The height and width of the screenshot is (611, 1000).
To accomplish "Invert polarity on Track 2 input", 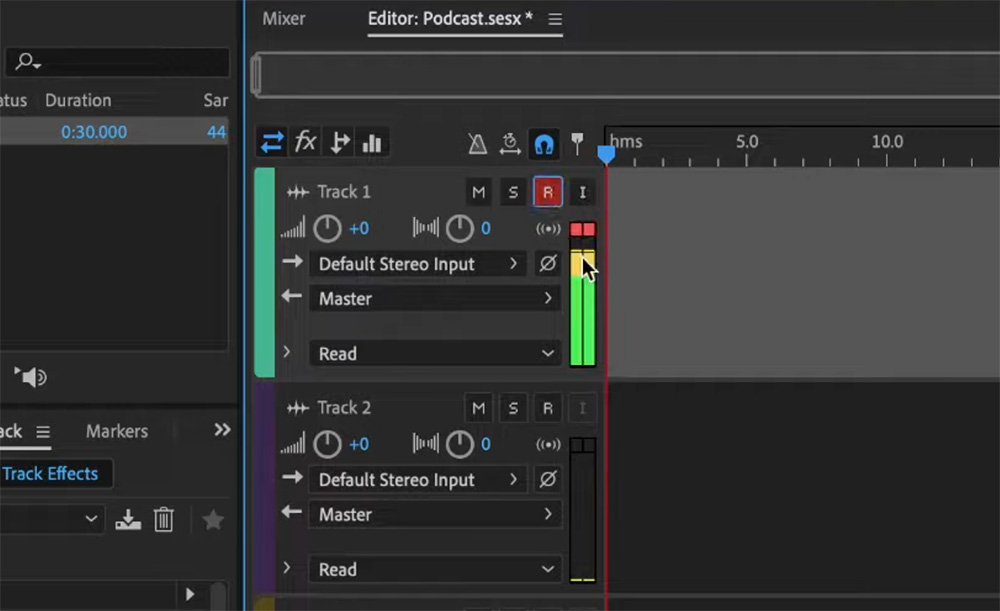I will (x=548, y=479).
